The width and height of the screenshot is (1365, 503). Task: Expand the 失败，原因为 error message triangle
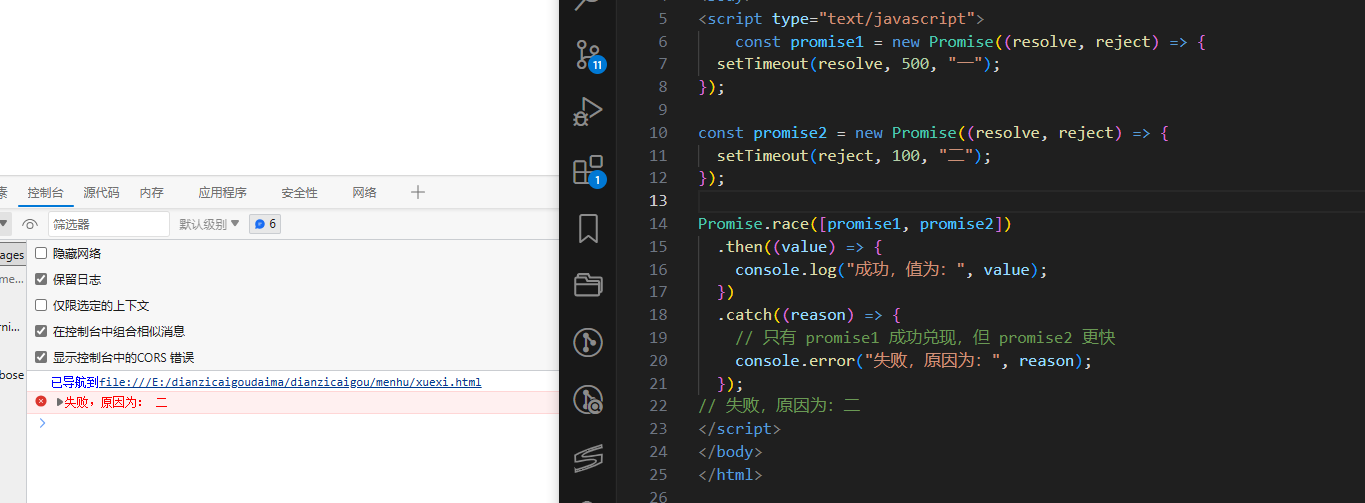pos(60,402)
